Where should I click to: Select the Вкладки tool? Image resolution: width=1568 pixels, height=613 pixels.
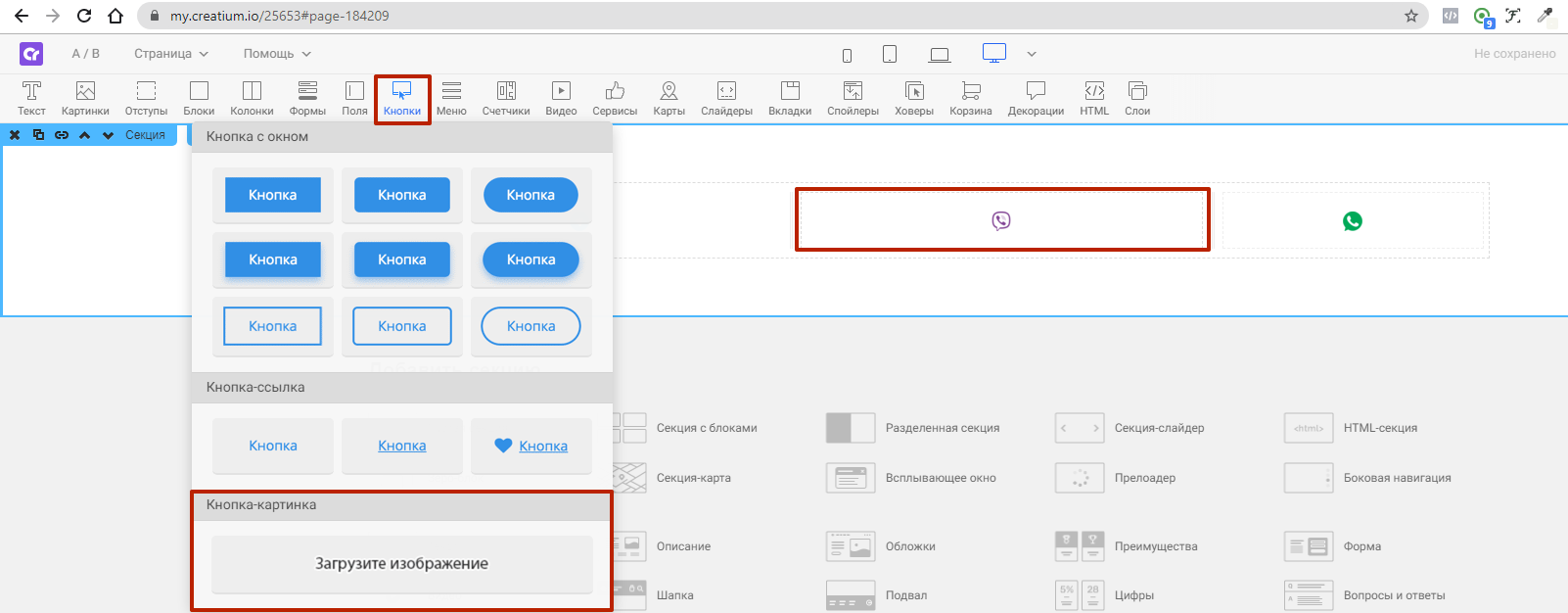[790, 99]
